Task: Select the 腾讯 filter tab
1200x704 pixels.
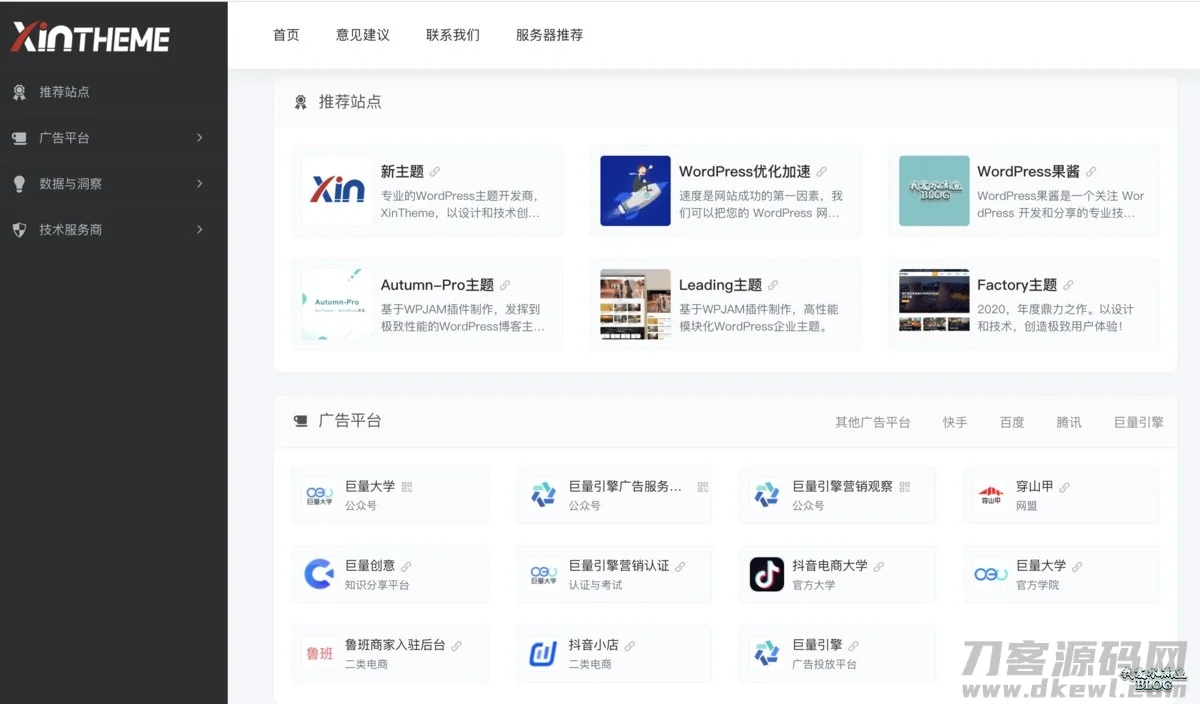Action: tap(1069, 422)
